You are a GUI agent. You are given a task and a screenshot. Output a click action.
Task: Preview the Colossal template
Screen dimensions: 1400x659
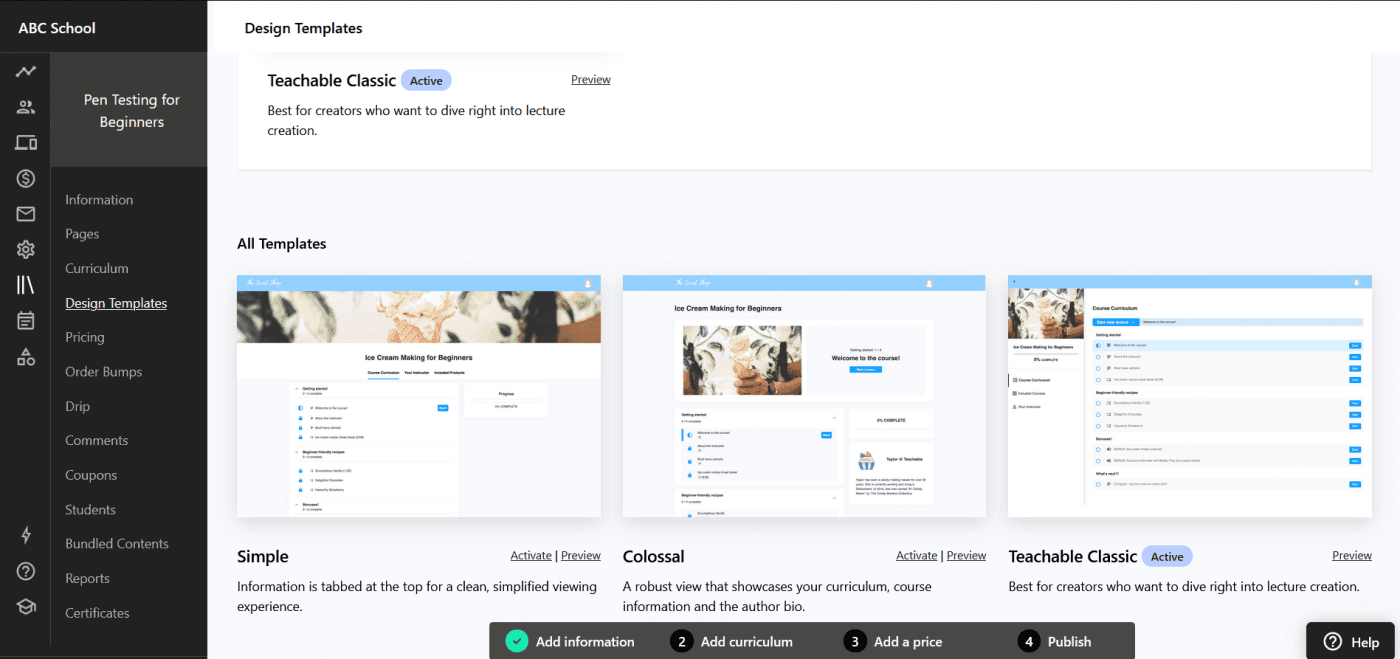967,556
